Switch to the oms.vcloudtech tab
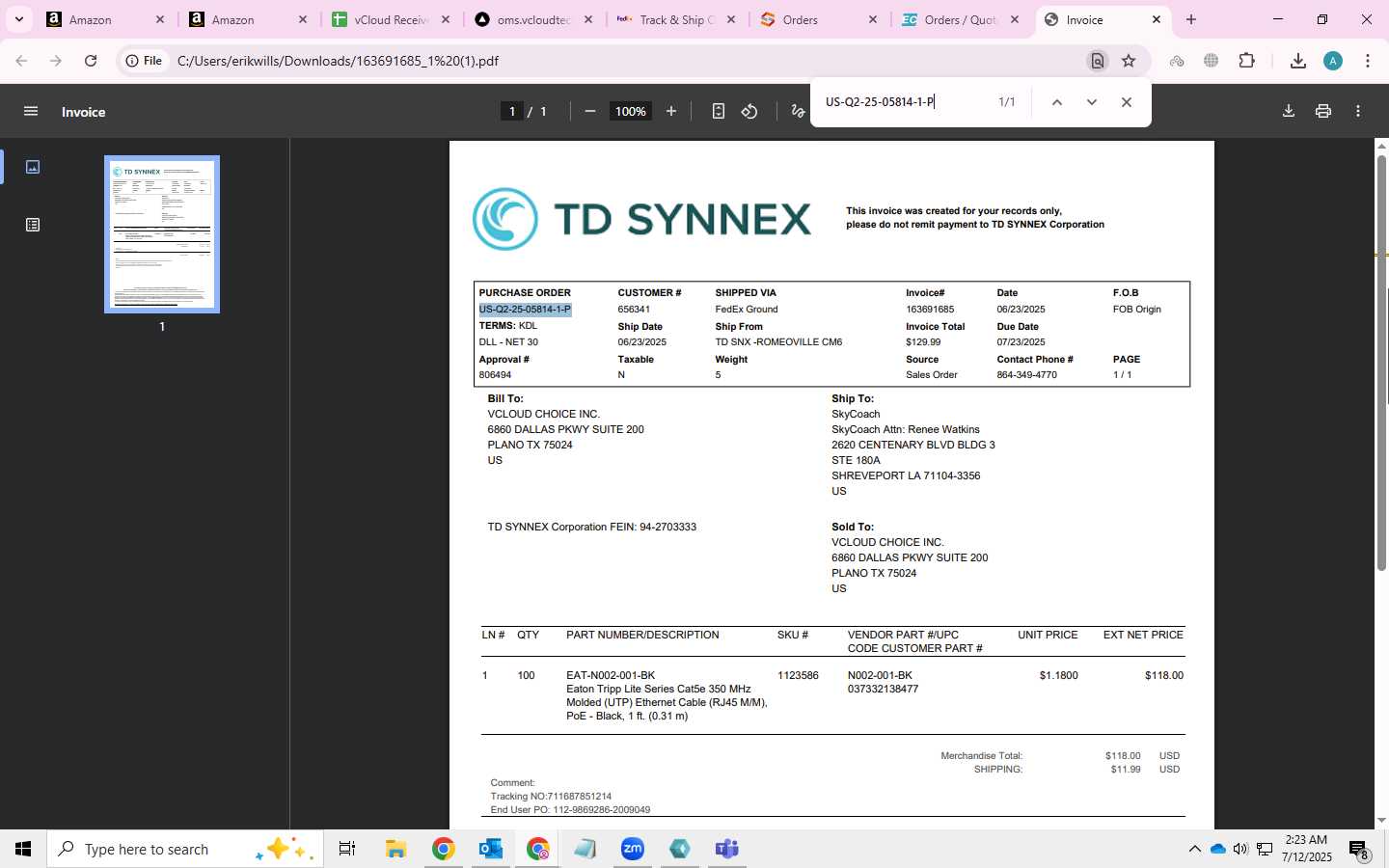 (x=532, y=19)
